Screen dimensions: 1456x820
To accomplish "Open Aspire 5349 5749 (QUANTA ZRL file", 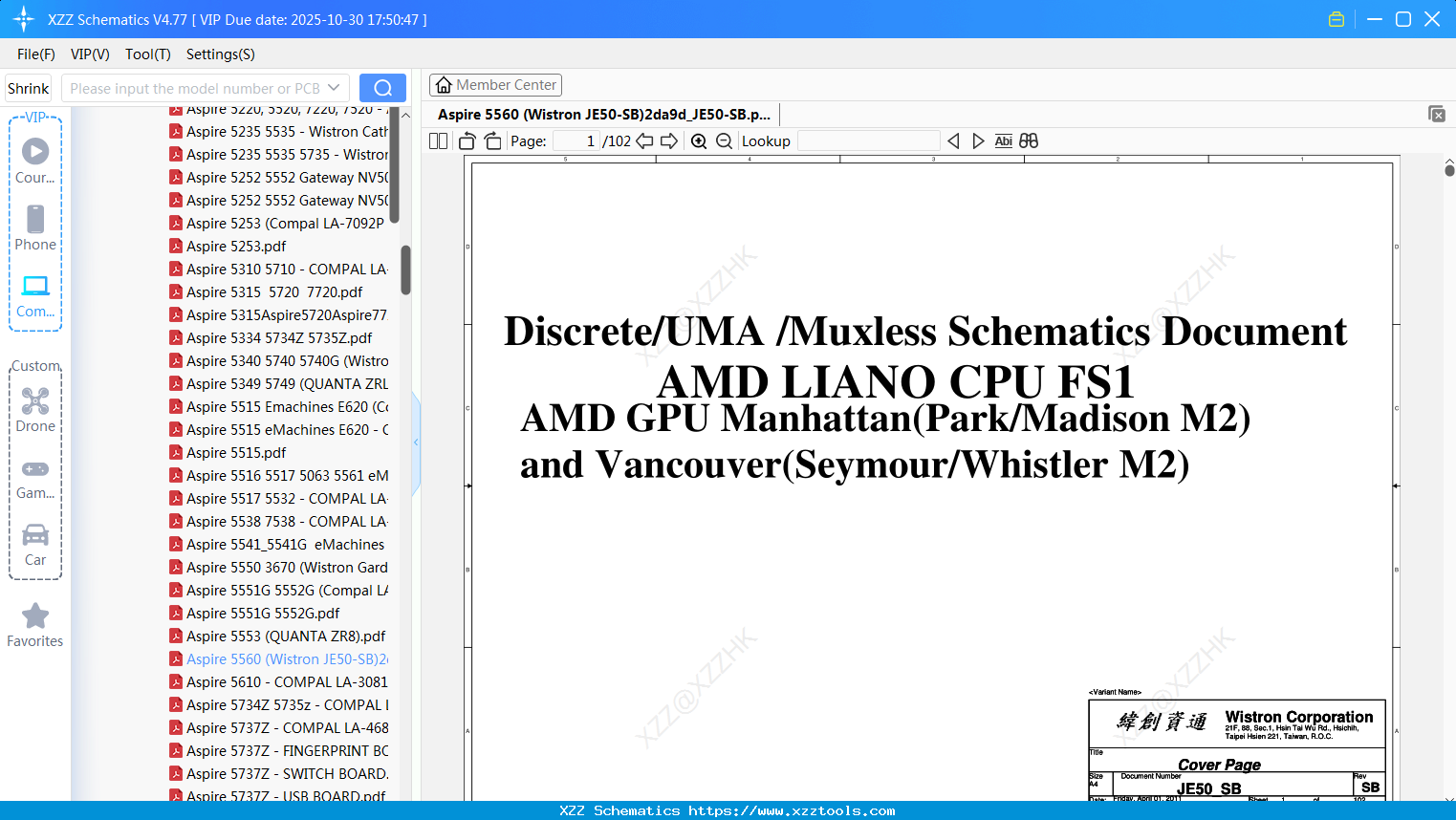I will [287, 384].
